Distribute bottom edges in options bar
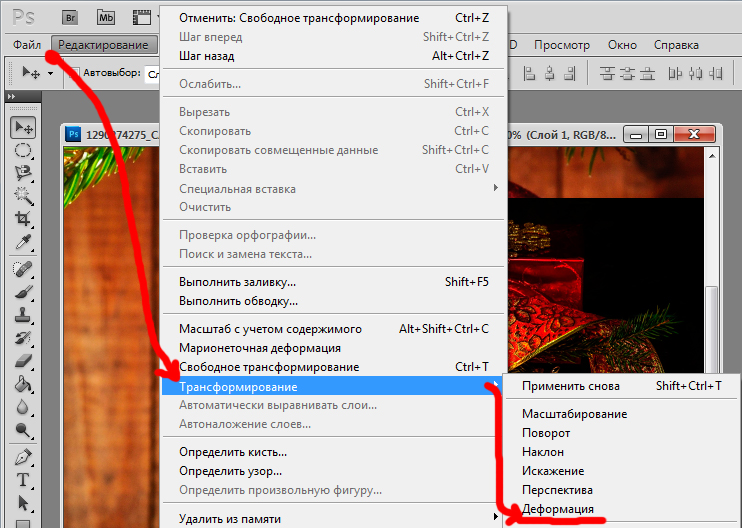Image resolution: width=742 pixels, height=528 pixels. pos(647,73)
